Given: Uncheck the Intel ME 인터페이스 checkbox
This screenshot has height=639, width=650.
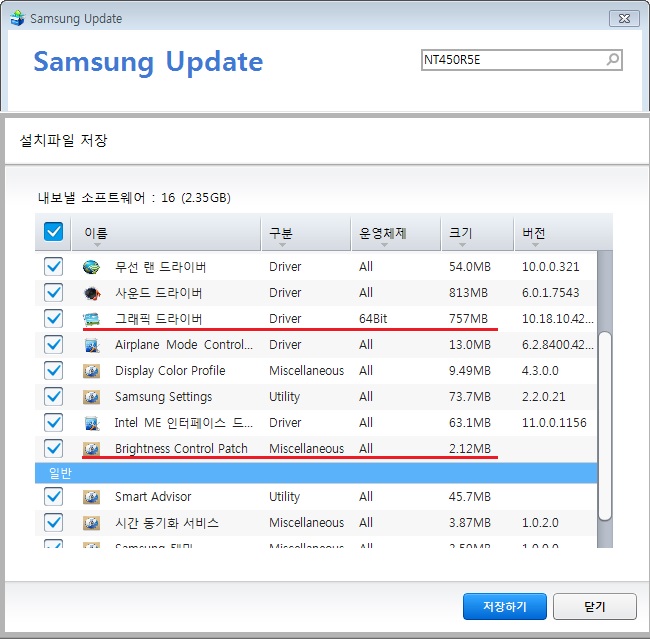Looking at the screenshot, I should point(53,423).
